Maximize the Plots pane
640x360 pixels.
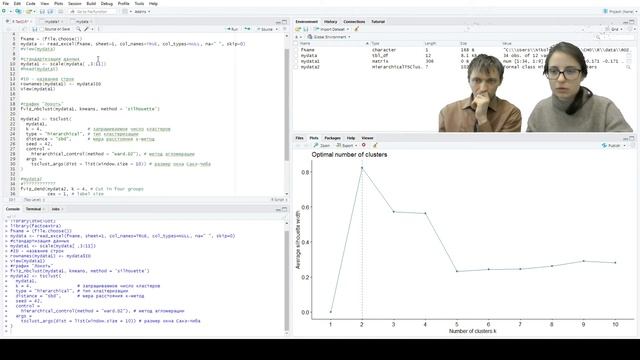click(x=631, y=138)
